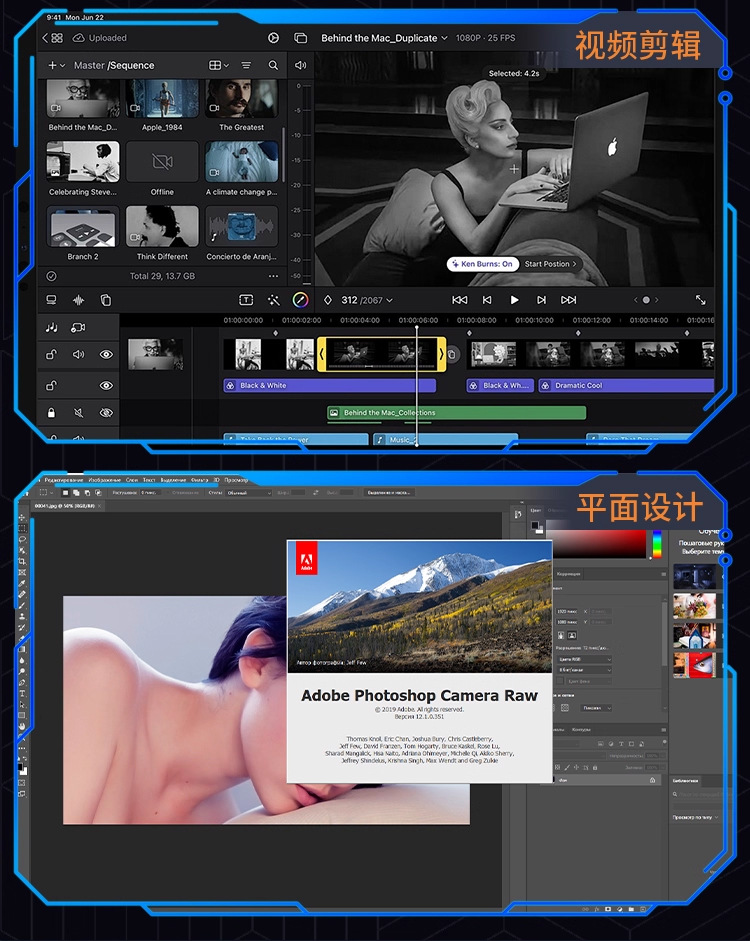Image resolution: width=750 pixels, height=941 pixels.
Task: Open Photoshop Слои menu
Action: tap(132, 480)
